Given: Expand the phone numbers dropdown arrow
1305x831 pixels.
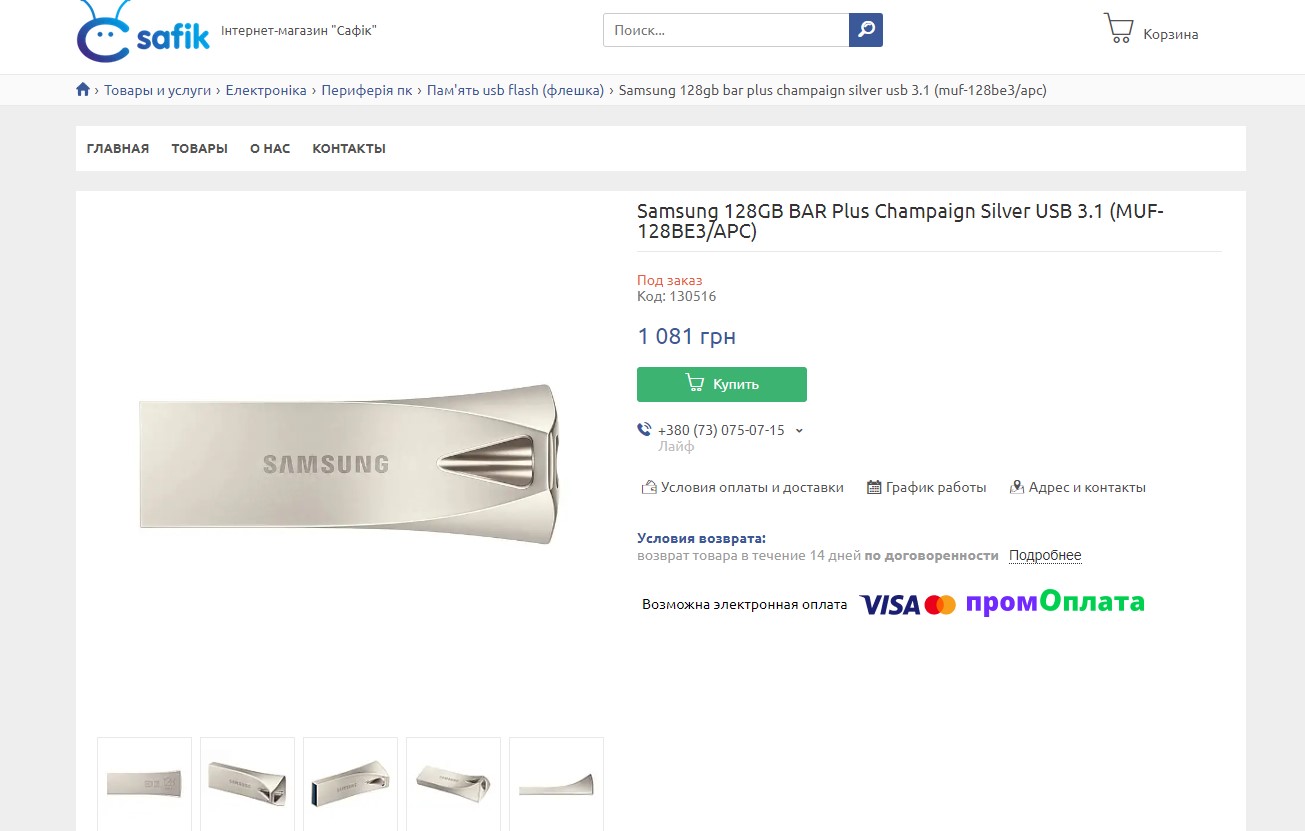Looking at the screenshot, I should [x=799, y=431].
